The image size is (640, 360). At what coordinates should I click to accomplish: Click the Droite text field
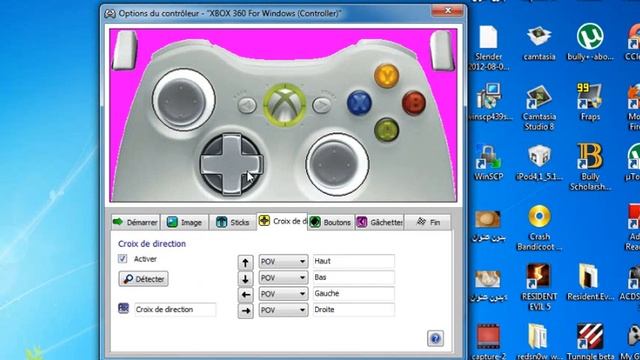(353, 310)
